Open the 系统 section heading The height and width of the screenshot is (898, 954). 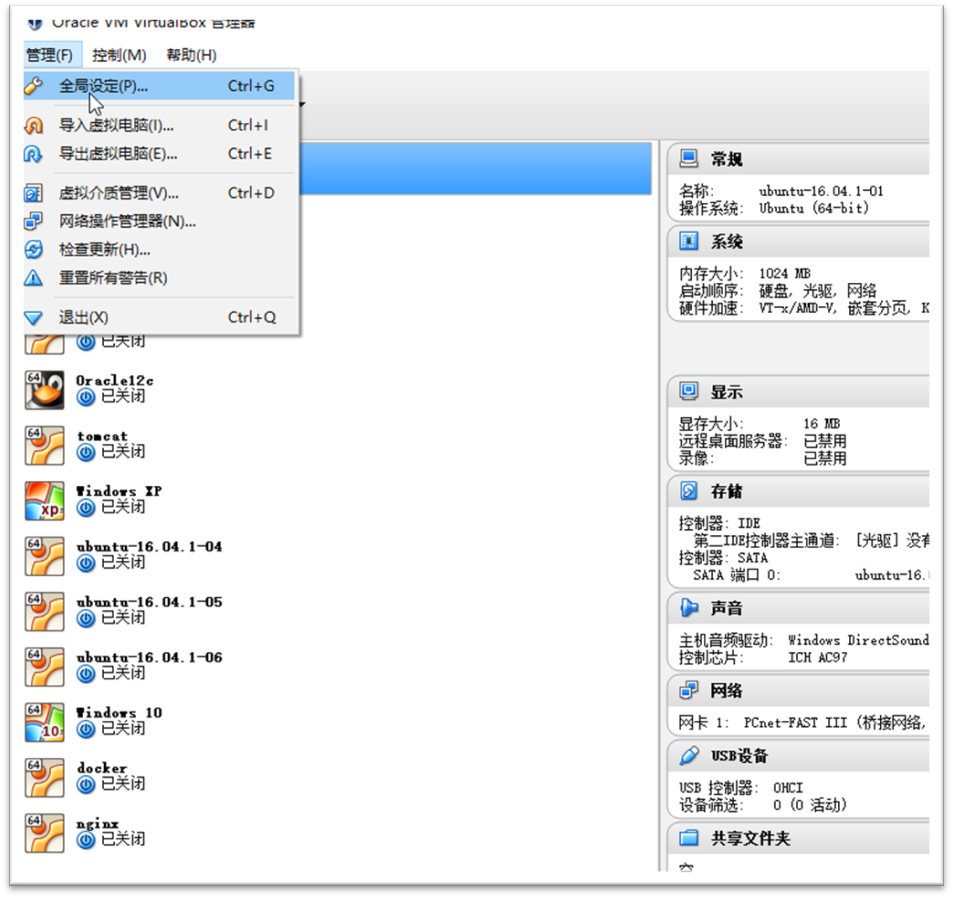click(726, 242)
